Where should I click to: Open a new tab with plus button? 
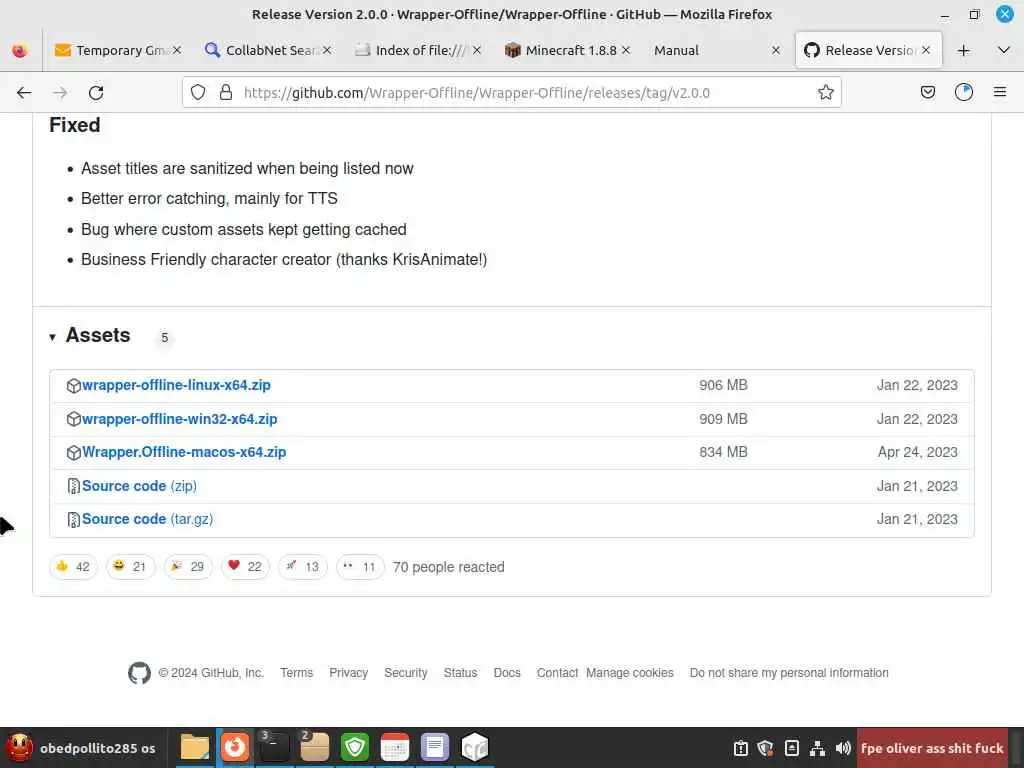point(963,50)
